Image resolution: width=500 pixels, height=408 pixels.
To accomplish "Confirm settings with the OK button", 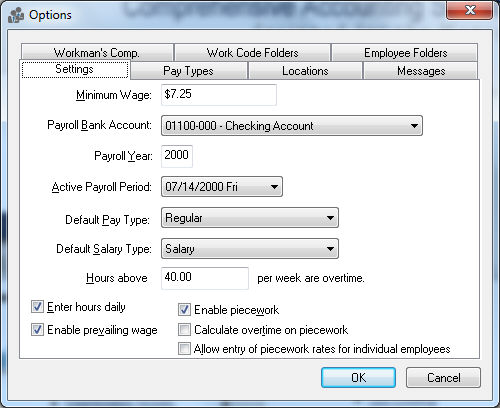I will [x=358, y=378].
